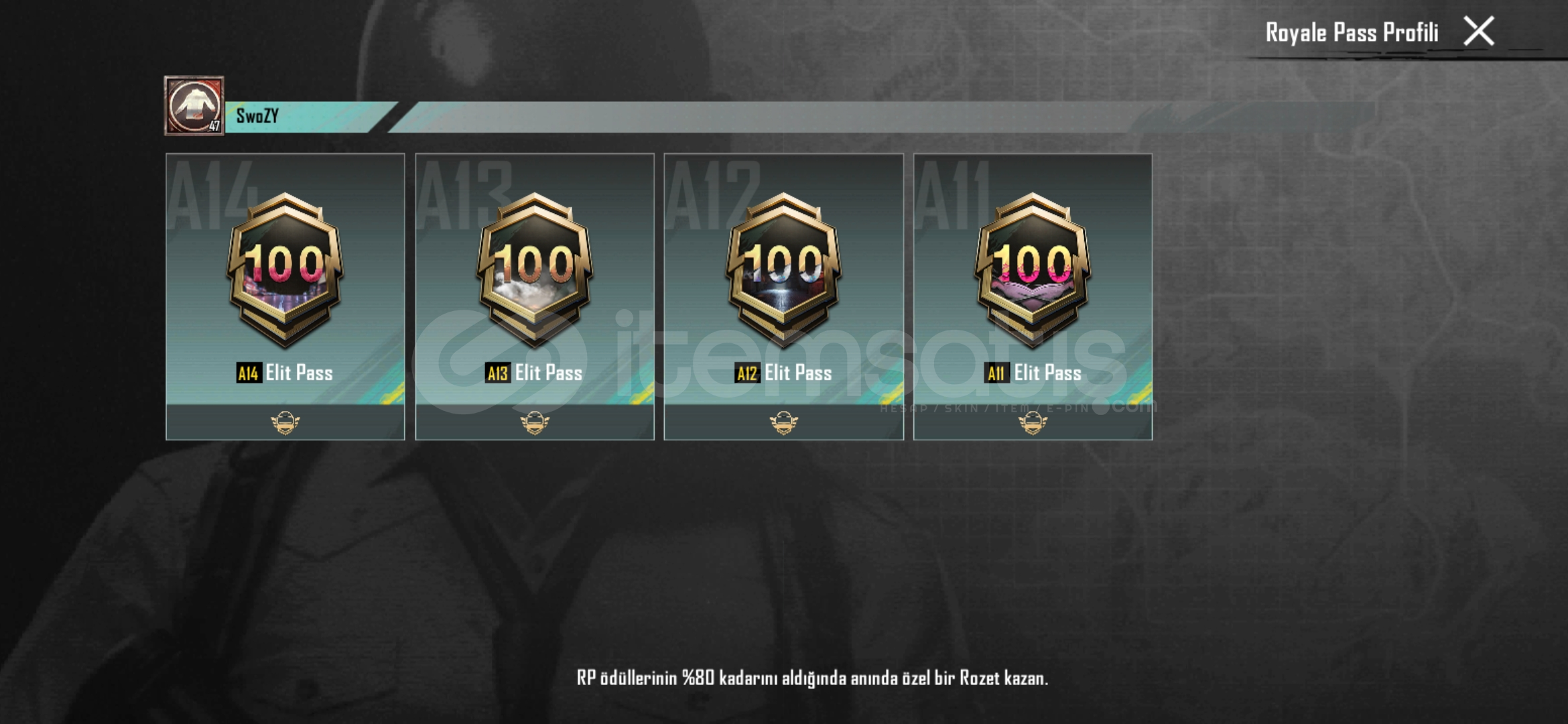The width and height of the screenshot is (1568, 724).
Task: Tap the winged helmet emblem under A13
Action: pos(535,423)
